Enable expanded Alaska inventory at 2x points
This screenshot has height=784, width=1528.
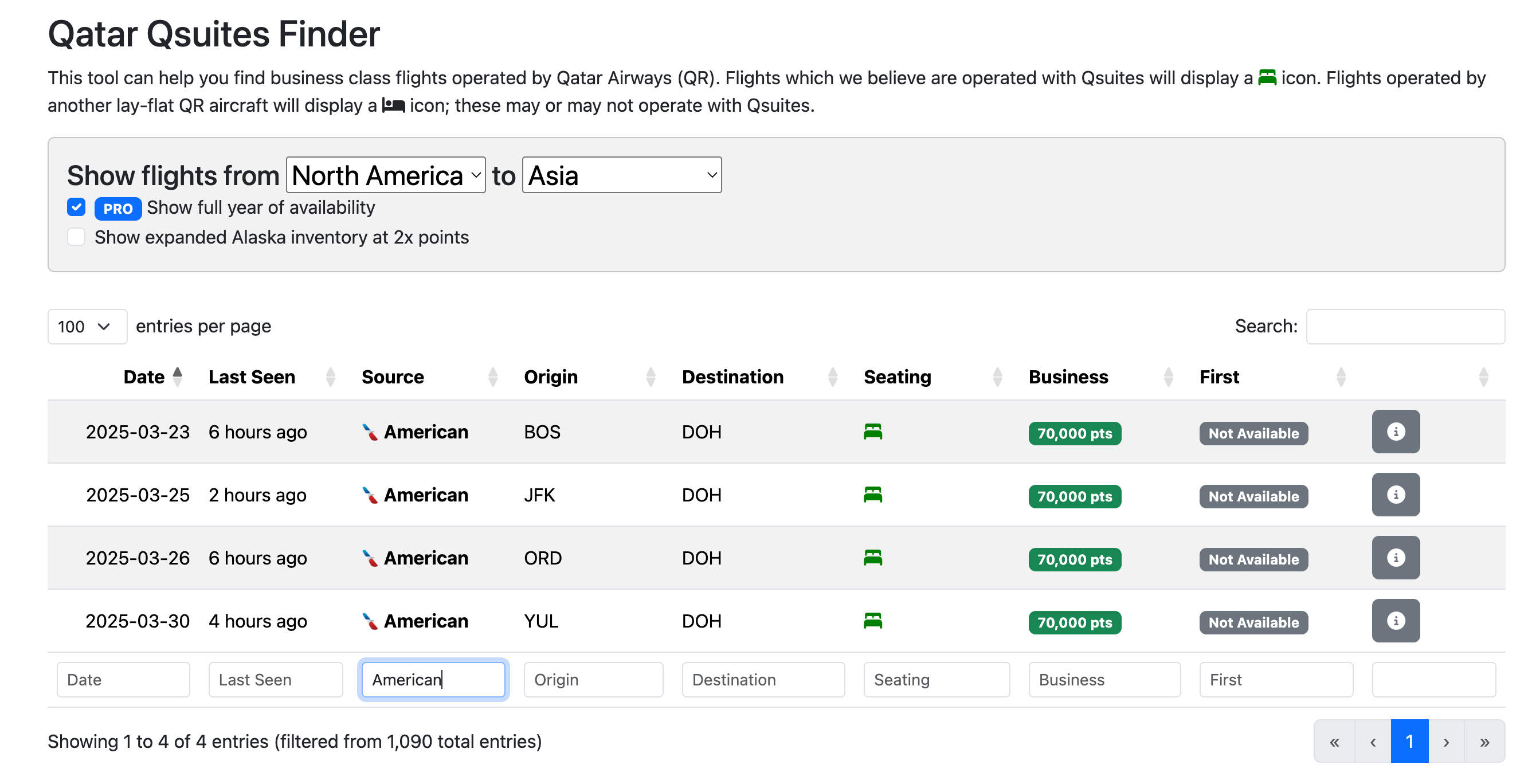coord(77,237)
